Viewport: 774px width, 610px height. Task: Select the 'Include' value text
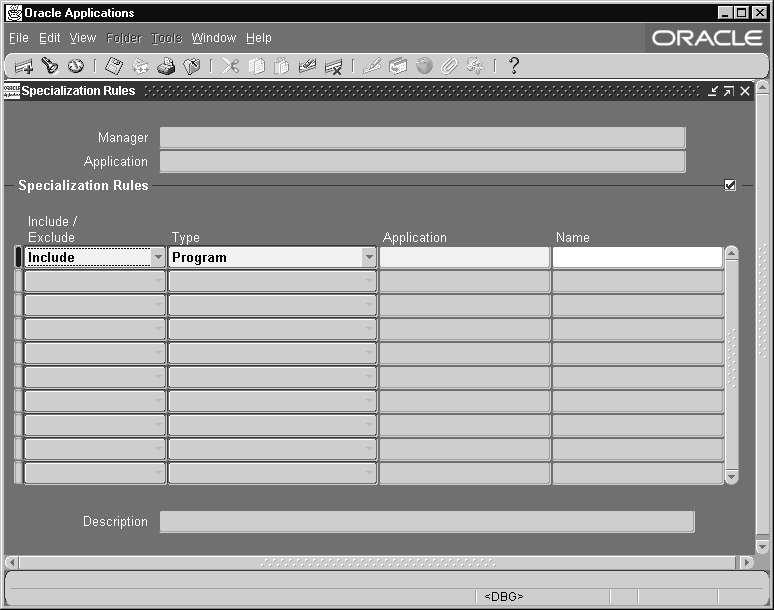click(51, 258)
